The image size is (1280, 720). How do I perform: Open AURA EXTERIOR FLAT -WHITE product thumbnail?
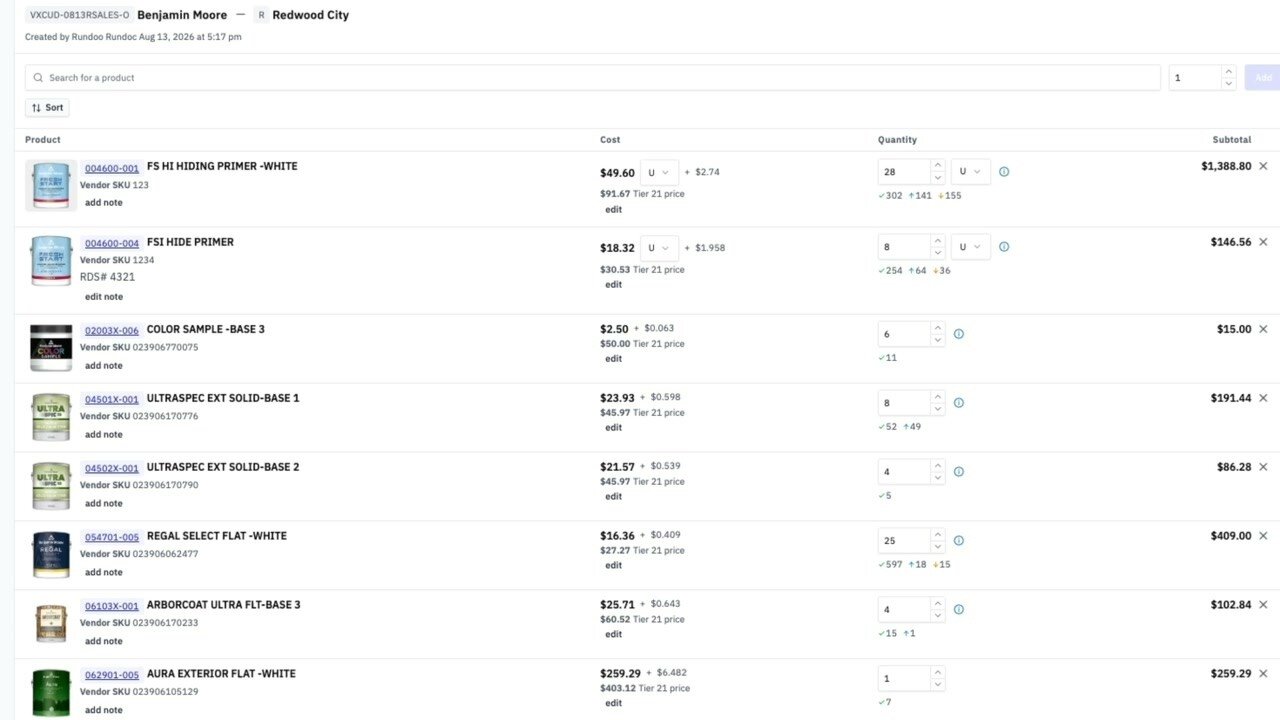(51, 693)
